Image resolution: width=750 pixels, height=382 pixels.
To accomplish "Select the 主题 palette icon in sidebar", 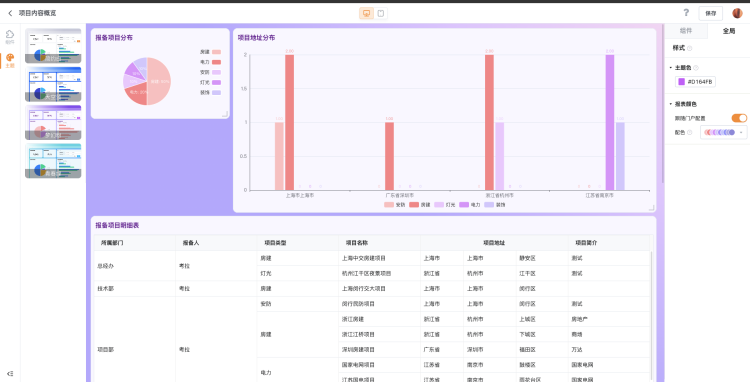I will coord(10,60).
